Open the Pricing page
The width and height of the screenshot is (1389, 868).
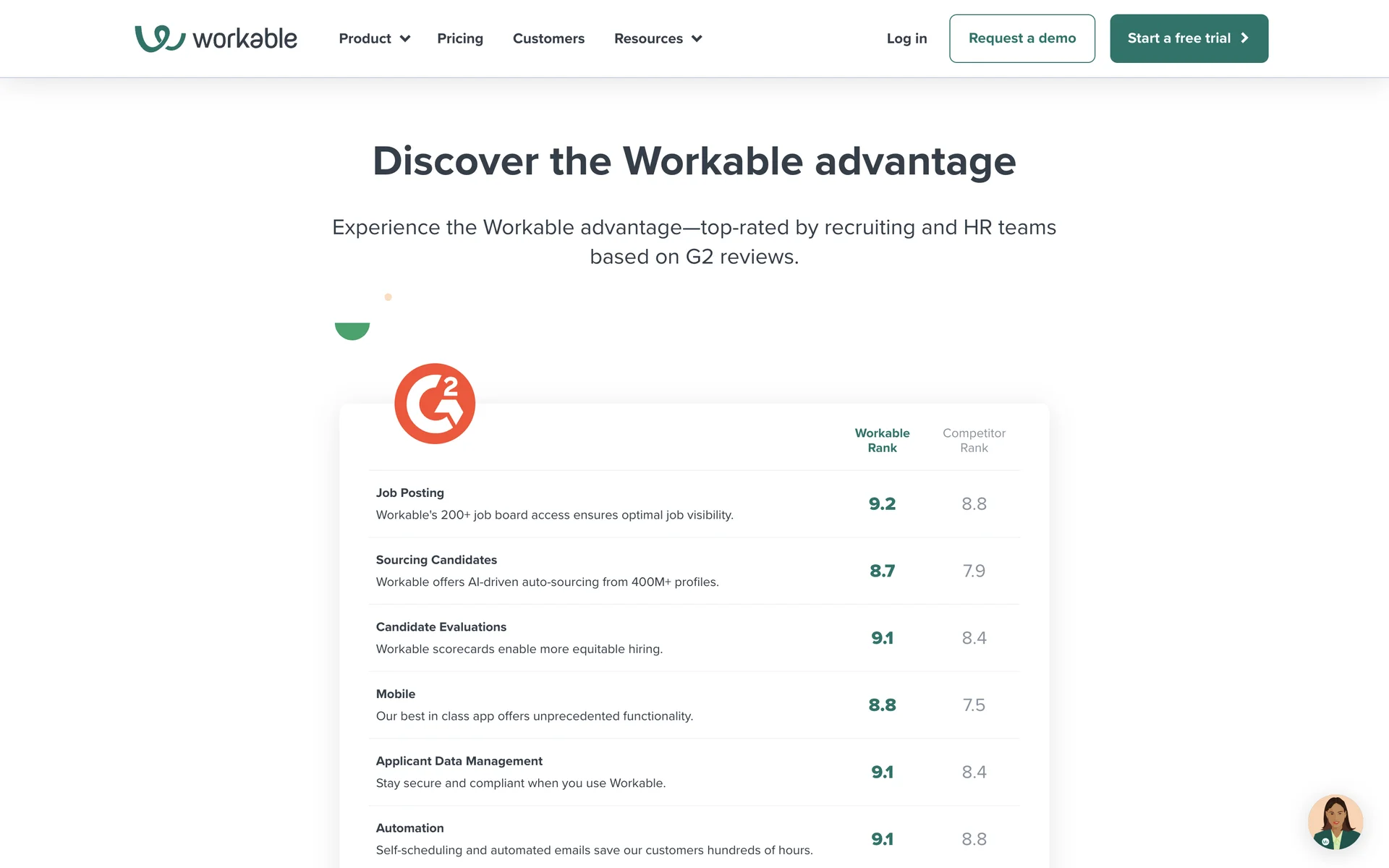click(x=460, y=38)
